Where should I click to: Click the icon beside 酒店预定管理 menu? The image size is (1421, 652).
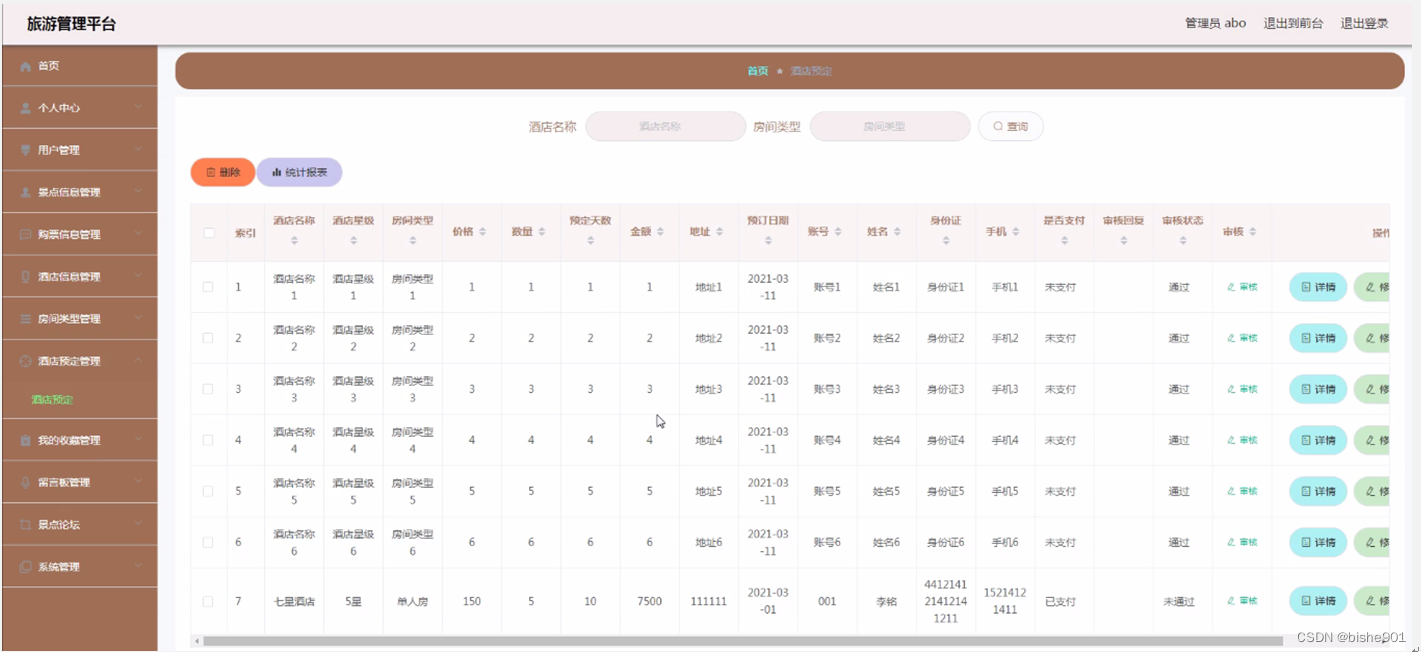tap(26, 361)
